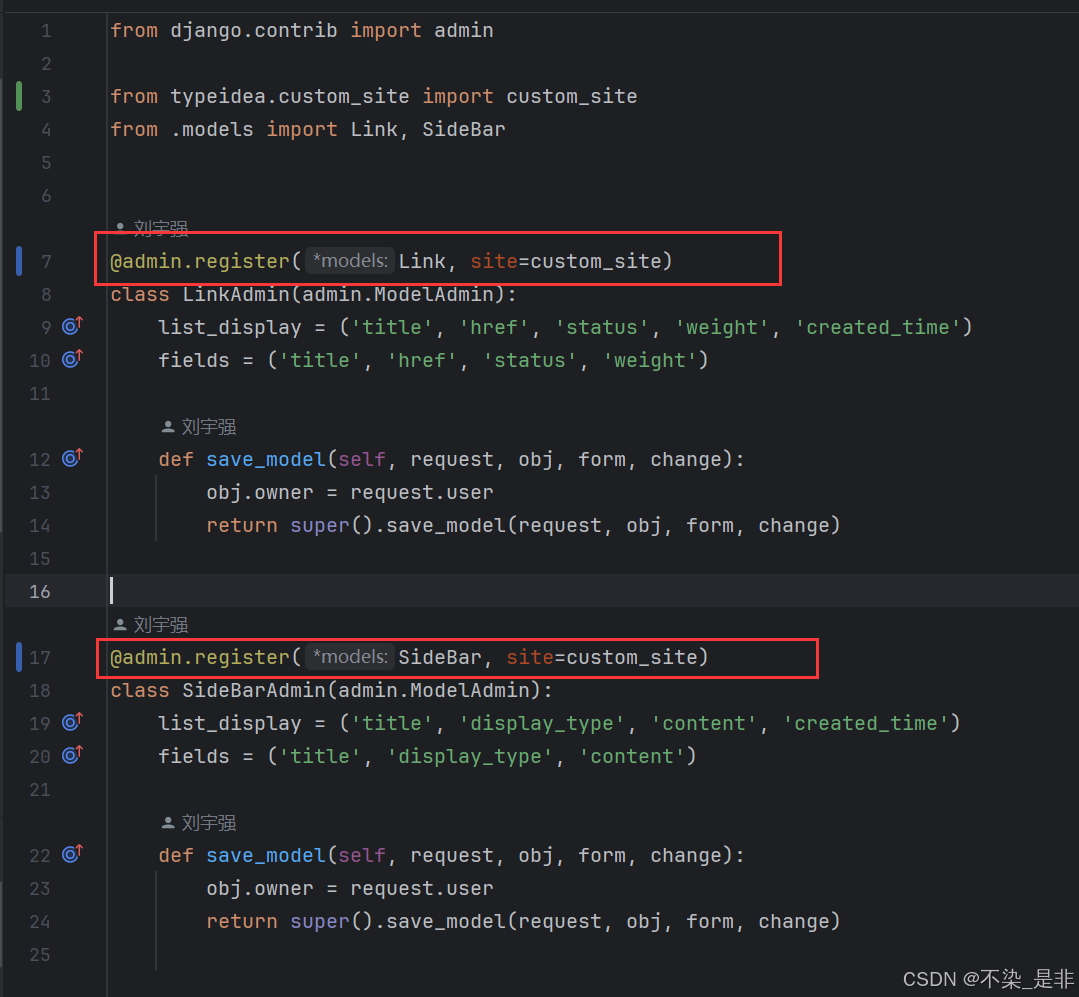Click 'SideBar' in the models import line
This screenshot has width=1079, height=997.
click(x=464, y=129)
